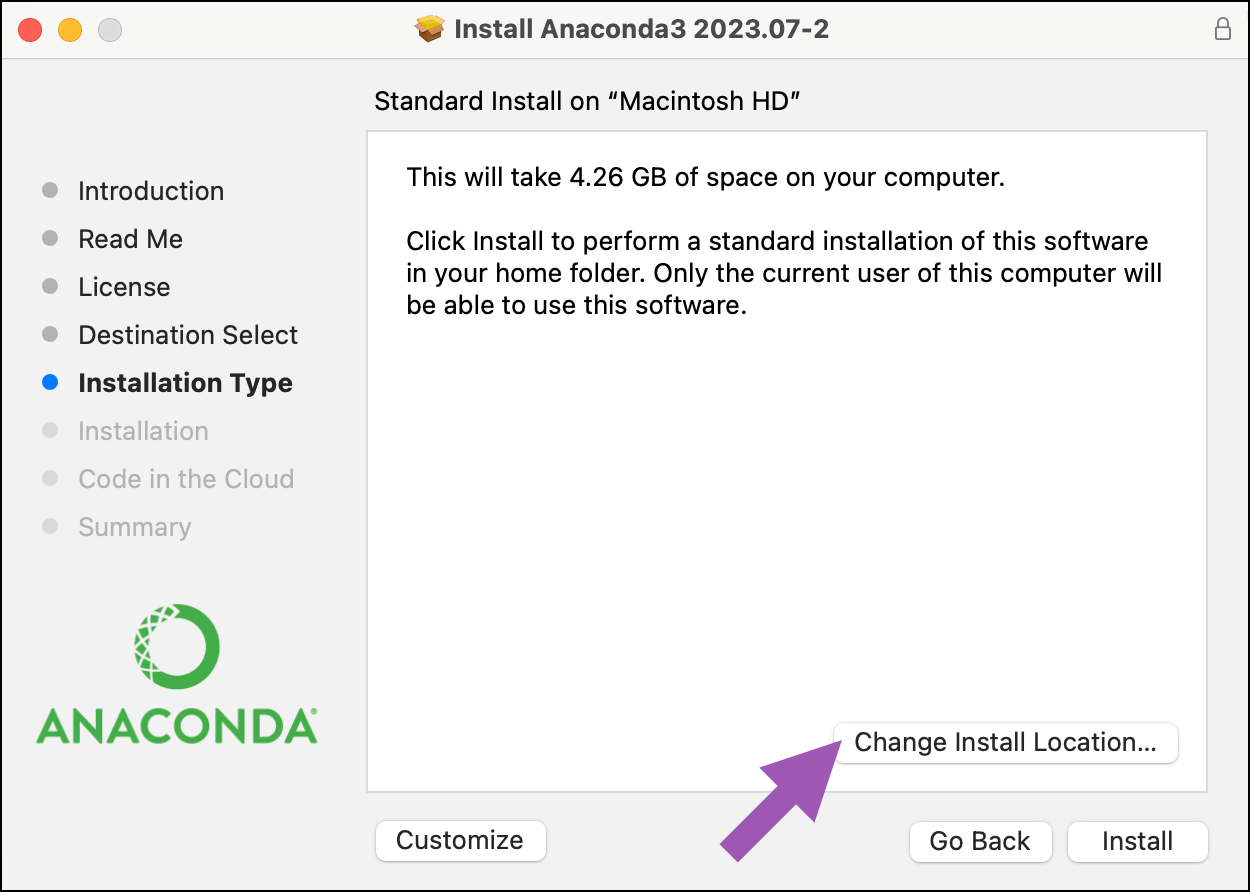Screen dimensions: 1250x892
Task: Select the Introduction step in sidebar
Action: 151,191
